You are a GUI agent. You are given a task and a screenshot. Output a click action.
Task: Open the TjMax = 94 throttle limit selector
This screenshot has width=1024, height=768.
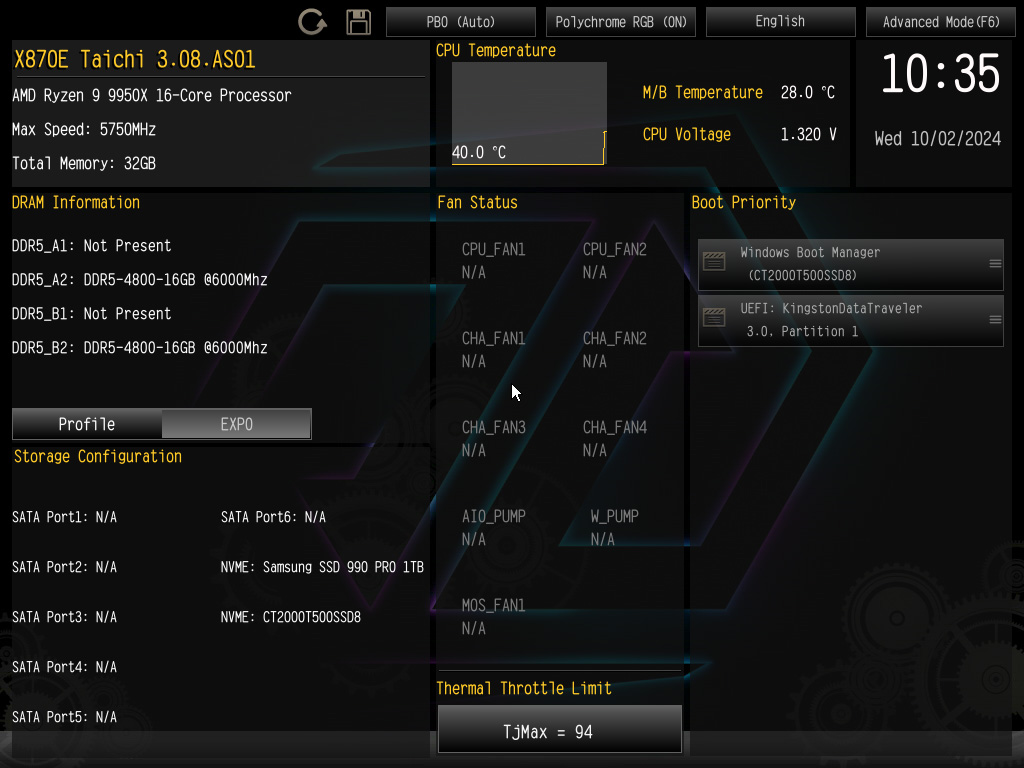pos(559,731)
